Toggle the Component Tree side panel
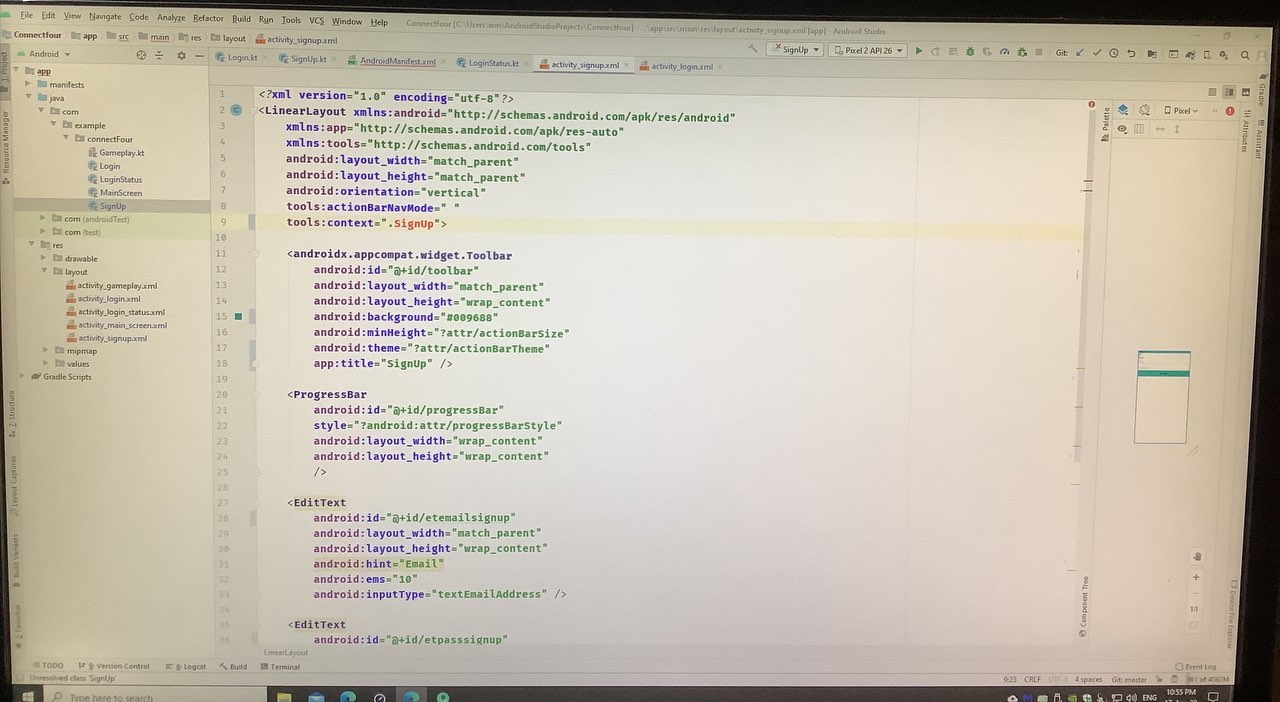 pos(1085,606)
